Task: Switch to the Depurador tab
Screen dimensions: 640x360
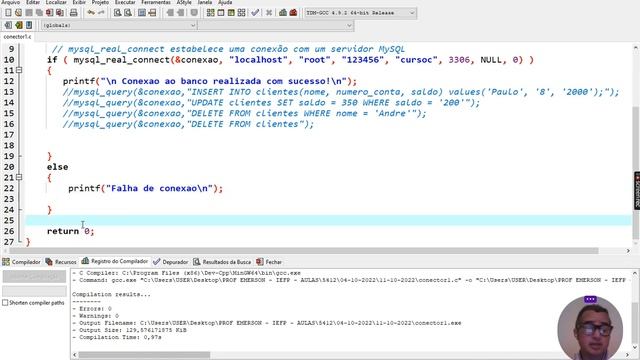Action: click(x=171, y=262)
